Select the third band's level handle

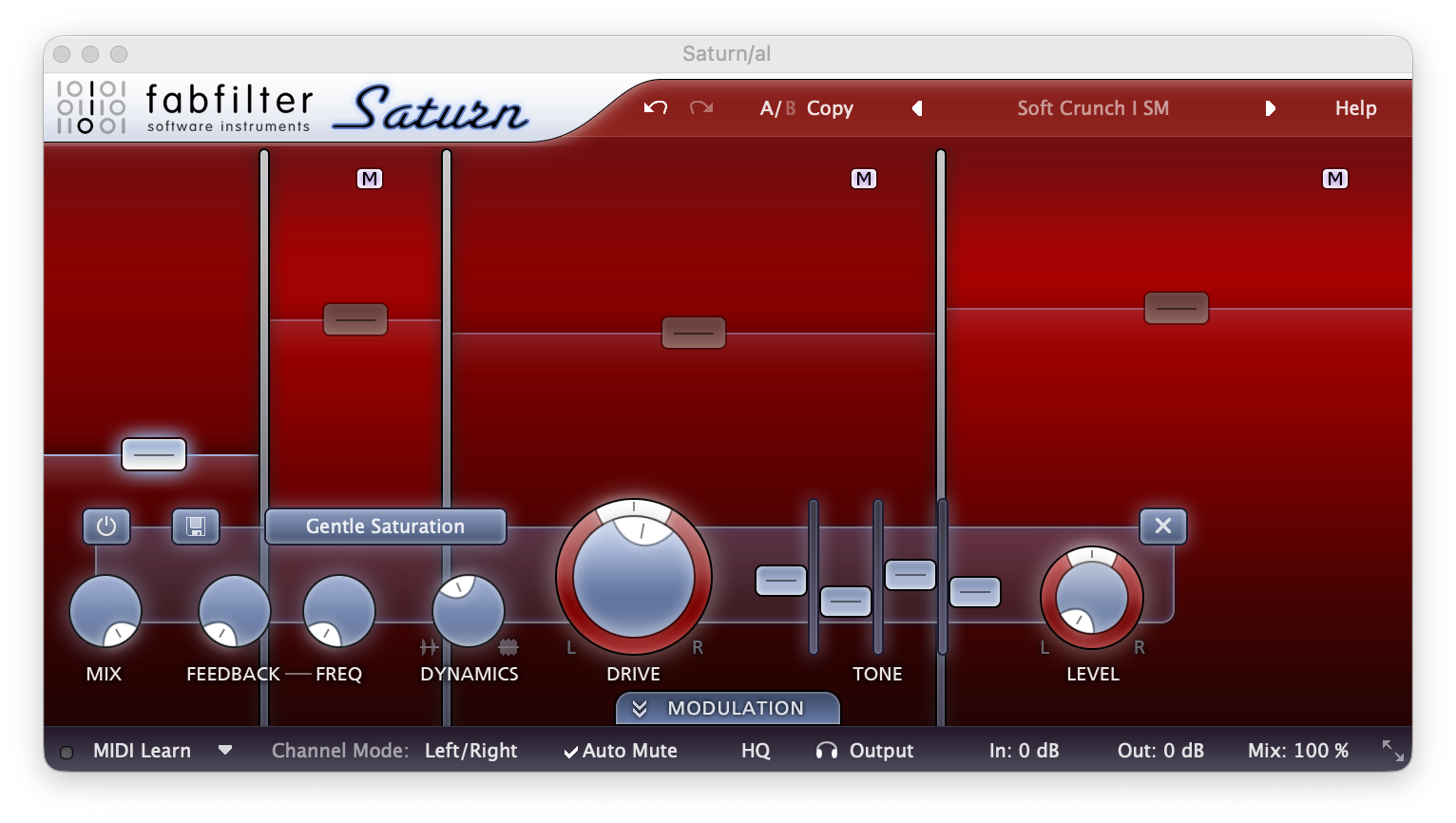[x=694, y=333]
